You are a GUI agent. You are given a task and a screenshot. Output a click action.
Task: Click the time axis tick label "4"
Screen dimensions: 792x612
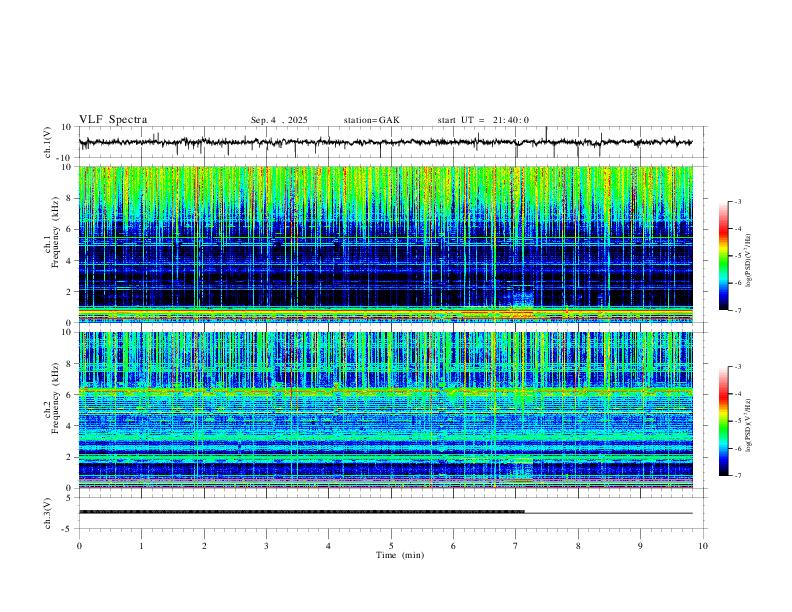[328, 546]
